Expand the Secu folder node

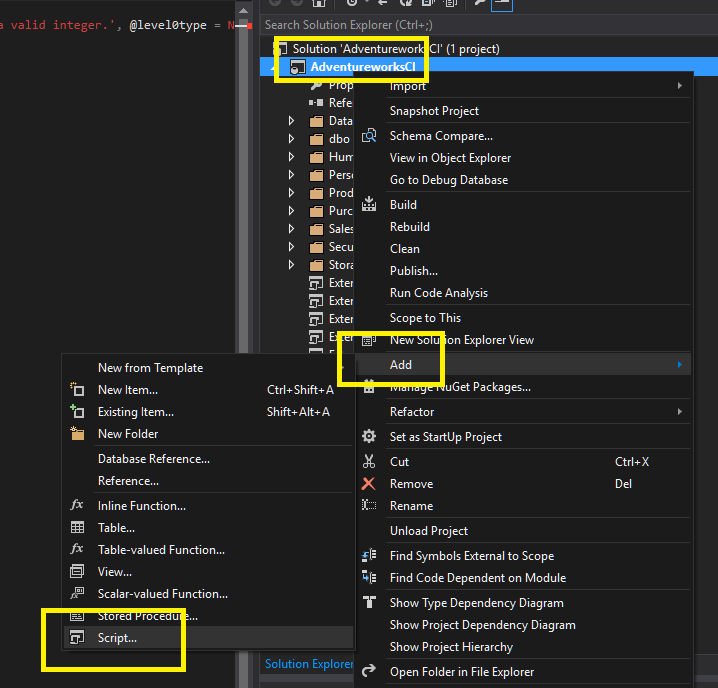[x=291, y=247]
